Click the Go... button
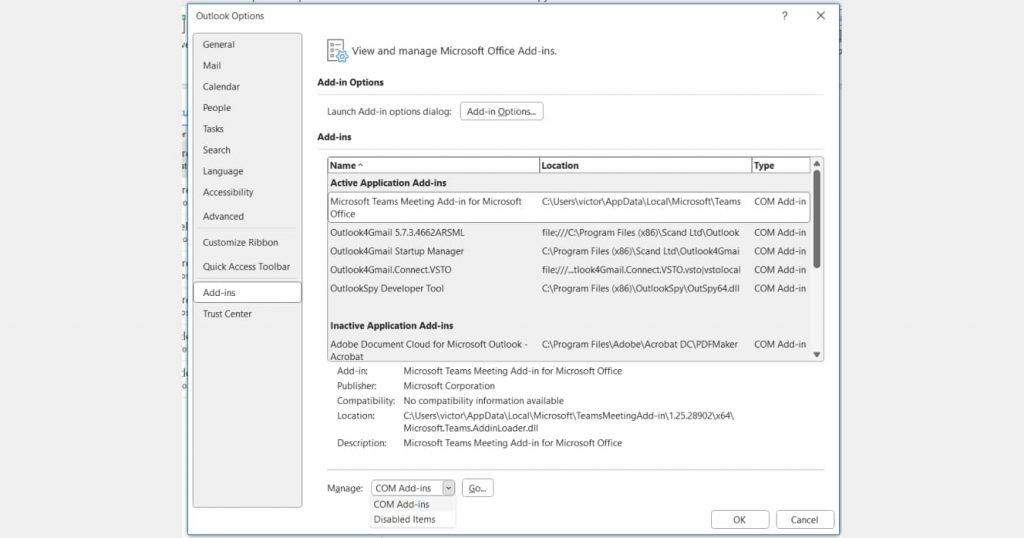The height and width of the screenshot is (538, 1024). (x=477, y=488)
